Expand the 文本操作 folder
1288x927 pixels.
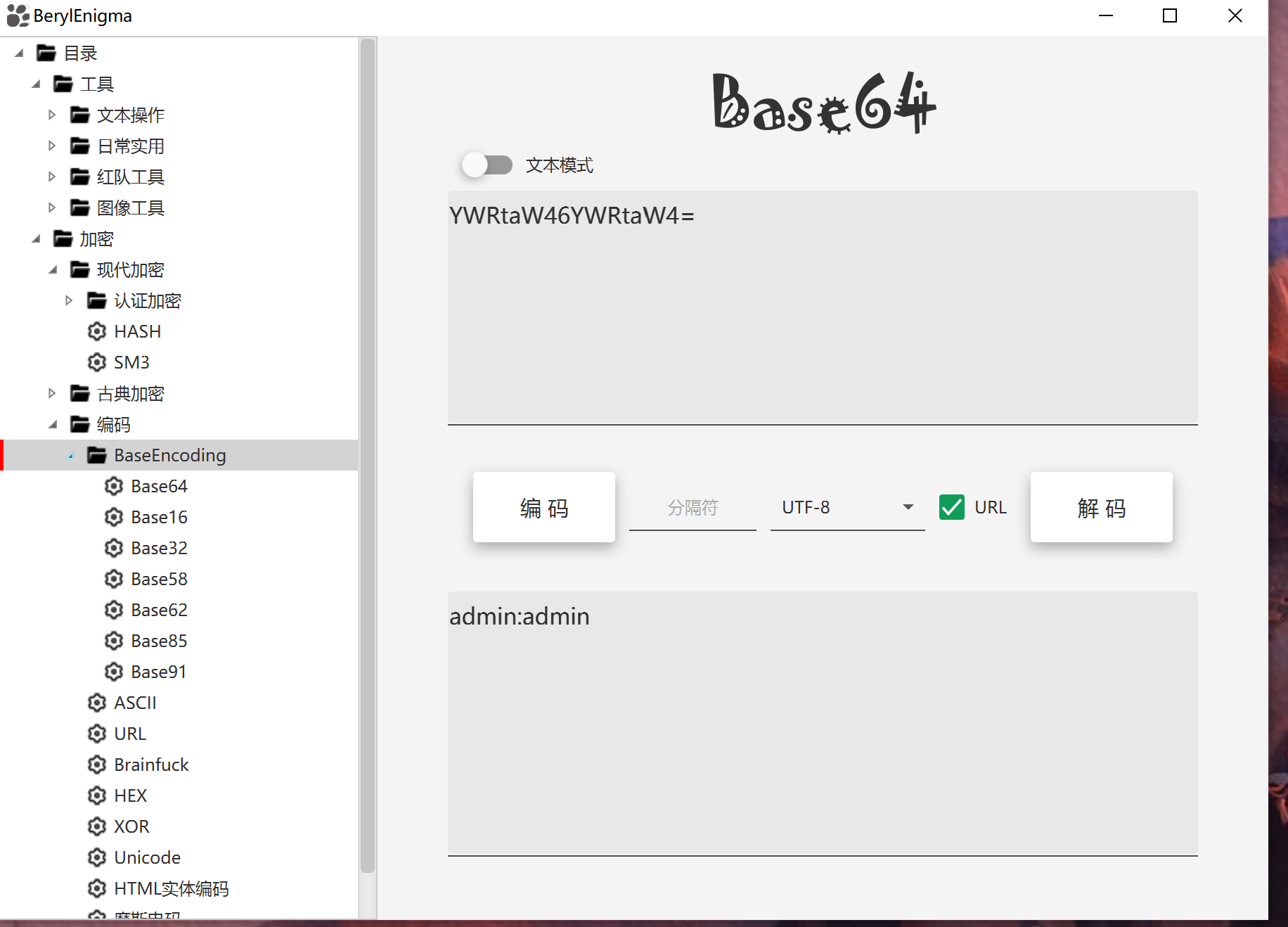[52, 115]
